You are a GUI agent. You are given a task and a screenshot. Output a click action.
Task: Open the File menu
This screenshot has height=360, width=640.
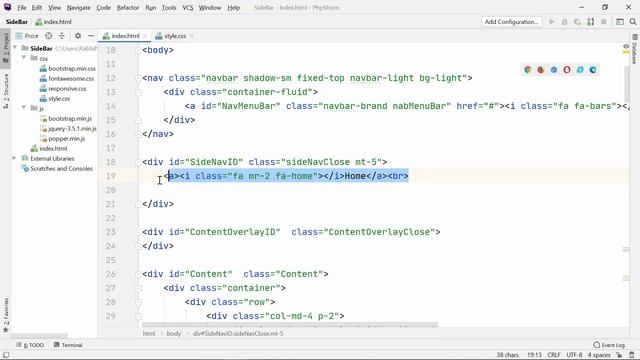pos(22,7)
